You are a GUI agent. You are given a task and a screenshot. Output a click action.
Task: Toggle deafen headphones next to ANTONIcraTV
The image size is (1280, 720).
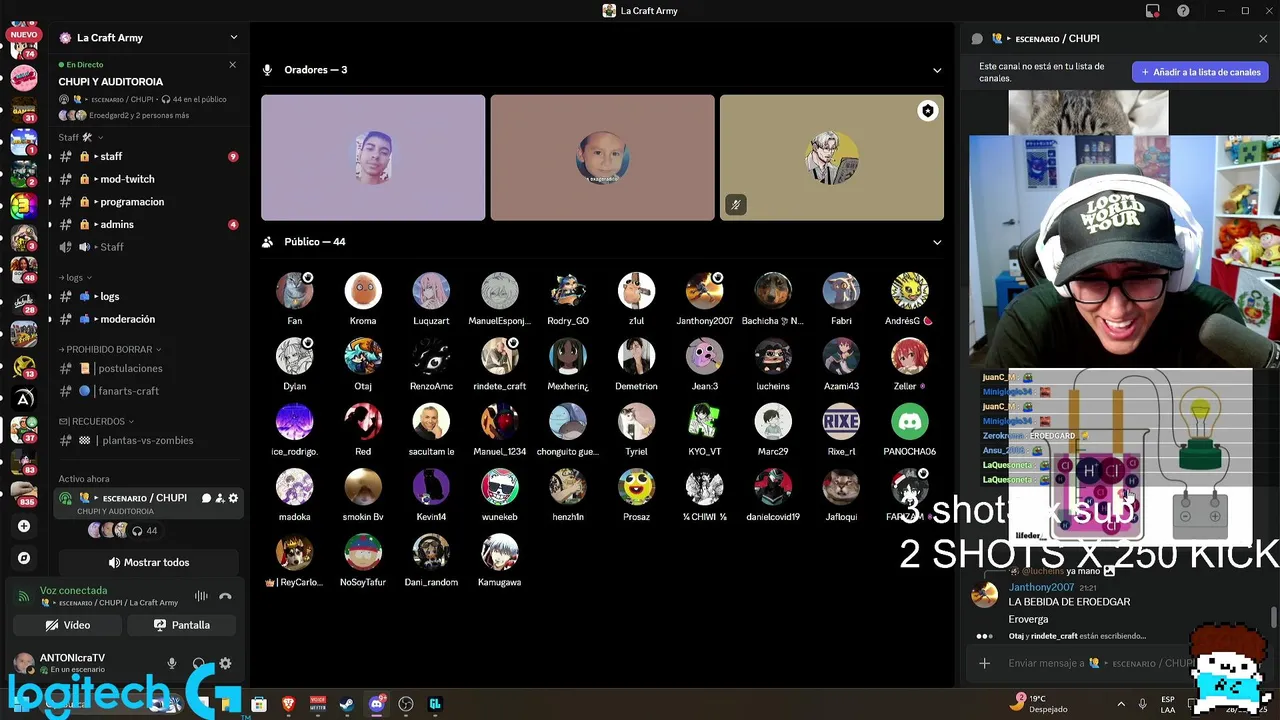coord(199,663)
